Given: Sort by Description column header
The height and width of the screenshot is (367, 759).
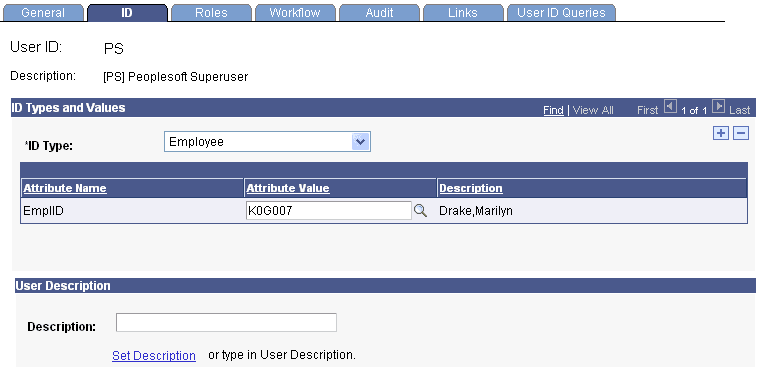Looking at the screenshot, I should (471, 188).
